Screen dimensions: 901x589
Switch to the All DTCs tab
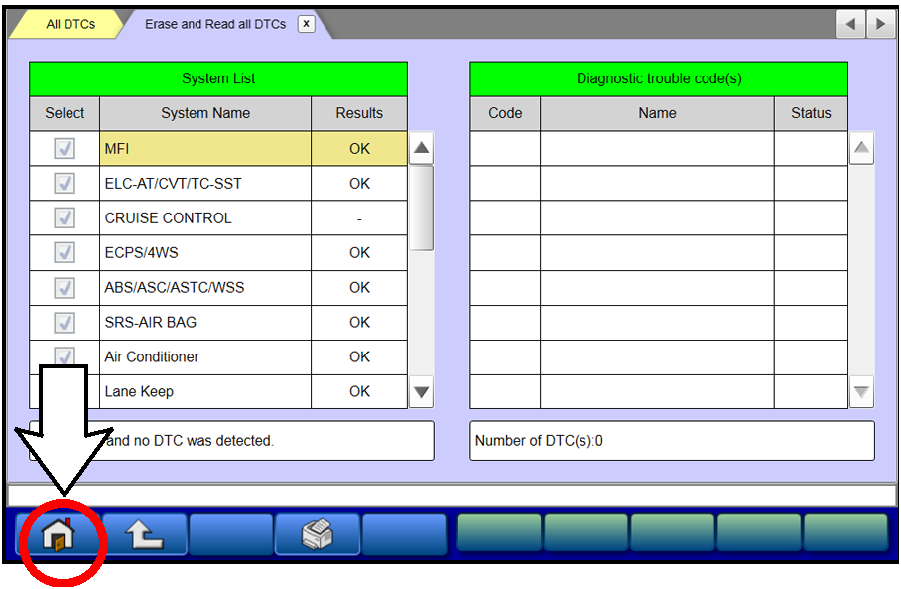[x=70, y=24]
